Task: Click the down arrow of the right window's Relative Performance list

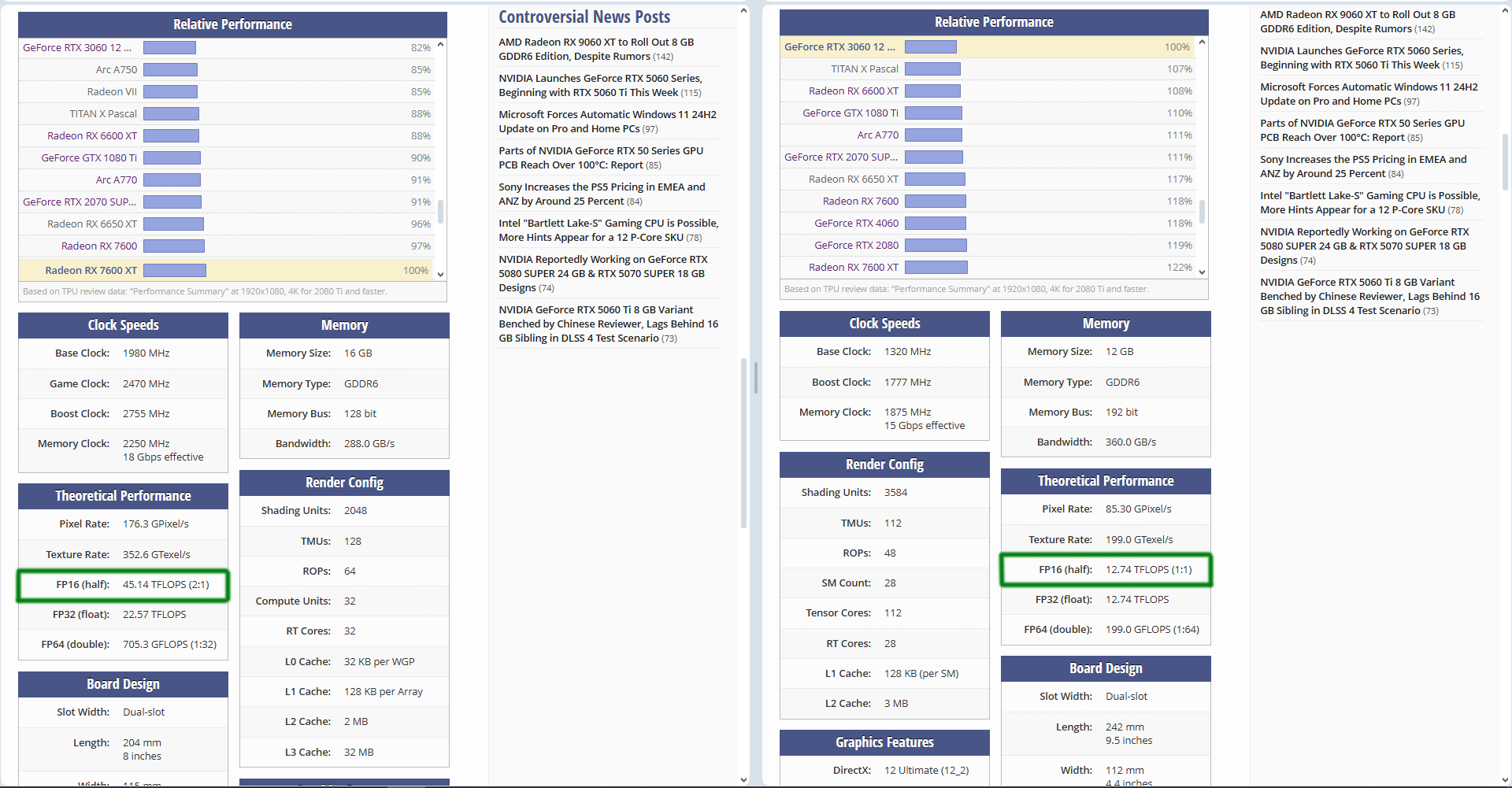Action: click(1202, 272)
